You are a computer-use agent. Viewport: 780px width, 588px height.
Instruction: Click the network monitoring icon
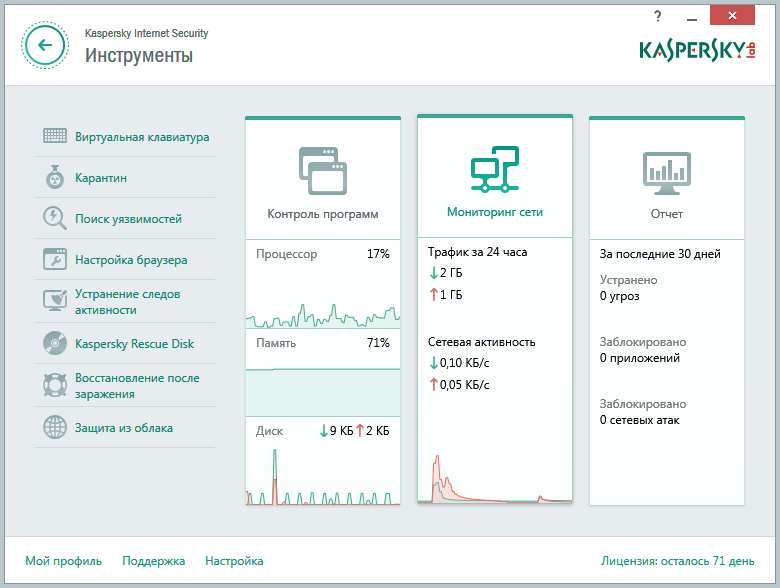pos(495,169)
